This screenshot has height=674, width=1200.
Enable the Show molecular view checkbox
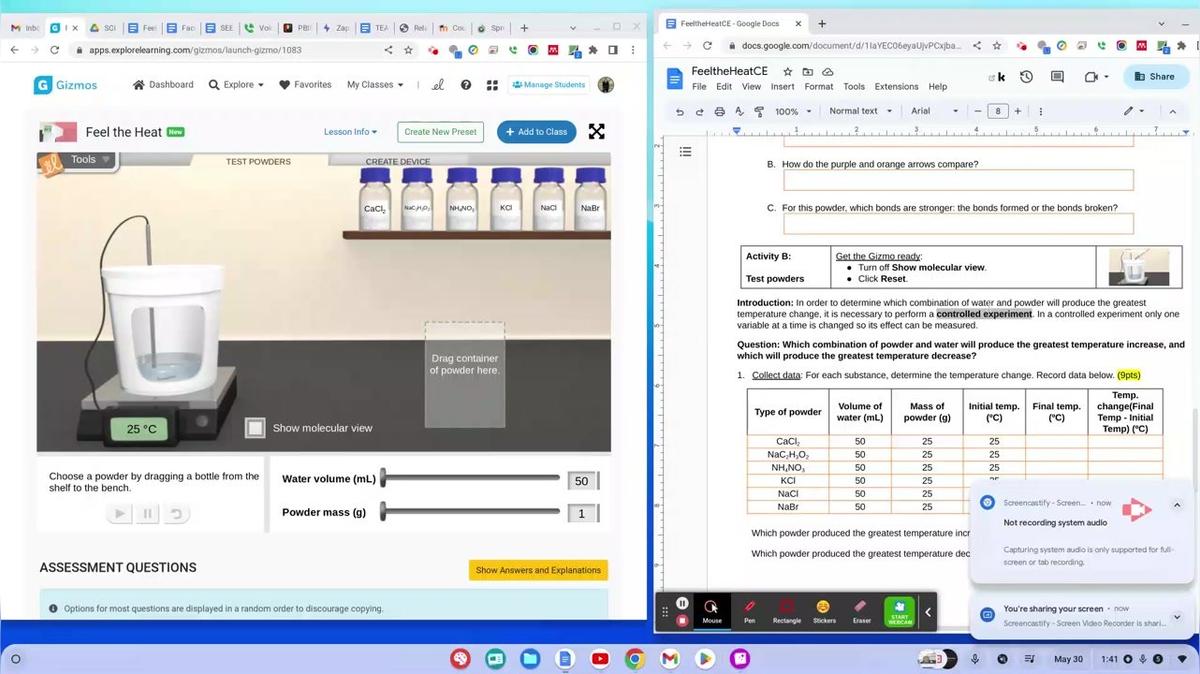(x=256, y=428)
